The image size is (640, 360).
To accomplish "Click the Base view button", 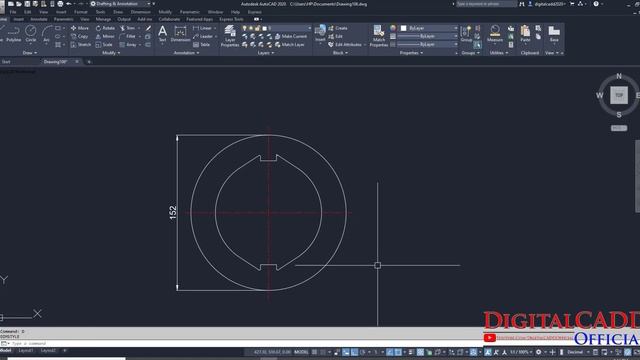I will tap(554, 34).
